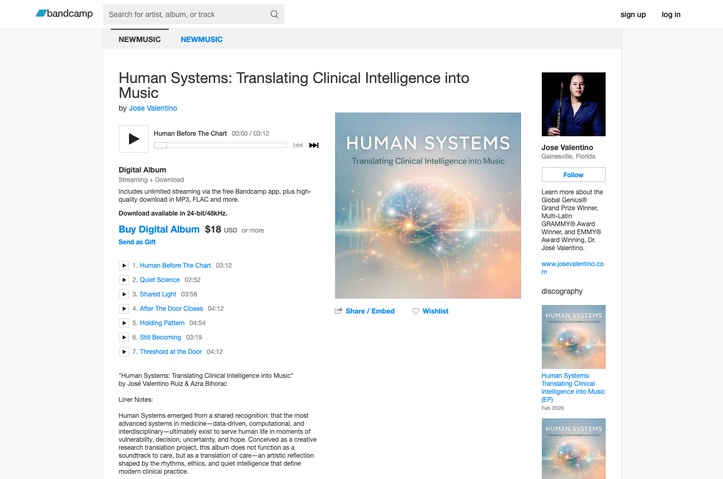Image resolution: width=723 pixels, height=479 pixels.
Task: Click the share arrow icon beside Share / Embed
Action: click(338, 311)
